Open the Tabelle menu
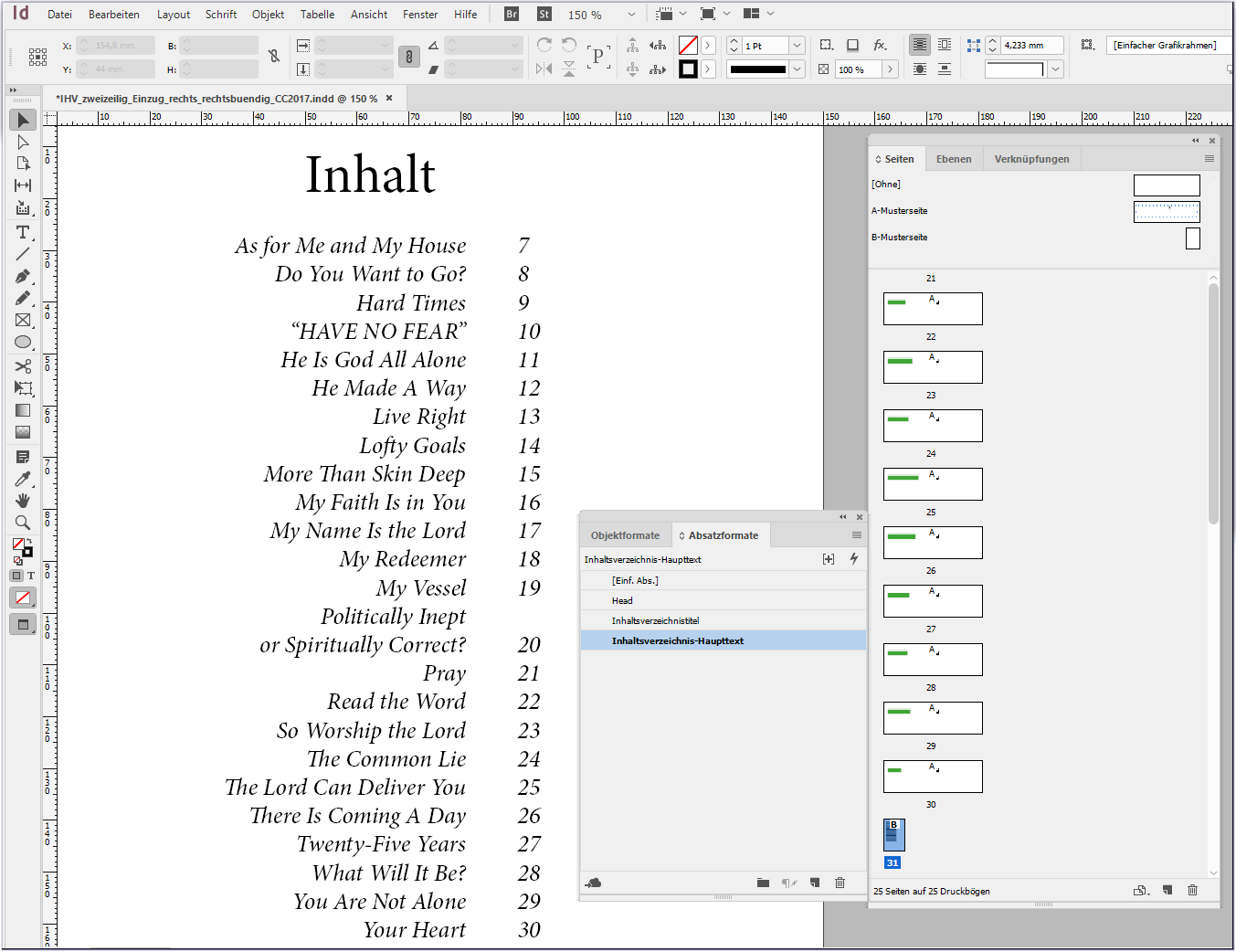Screen dimensions: 1236x952 [317, 14]
